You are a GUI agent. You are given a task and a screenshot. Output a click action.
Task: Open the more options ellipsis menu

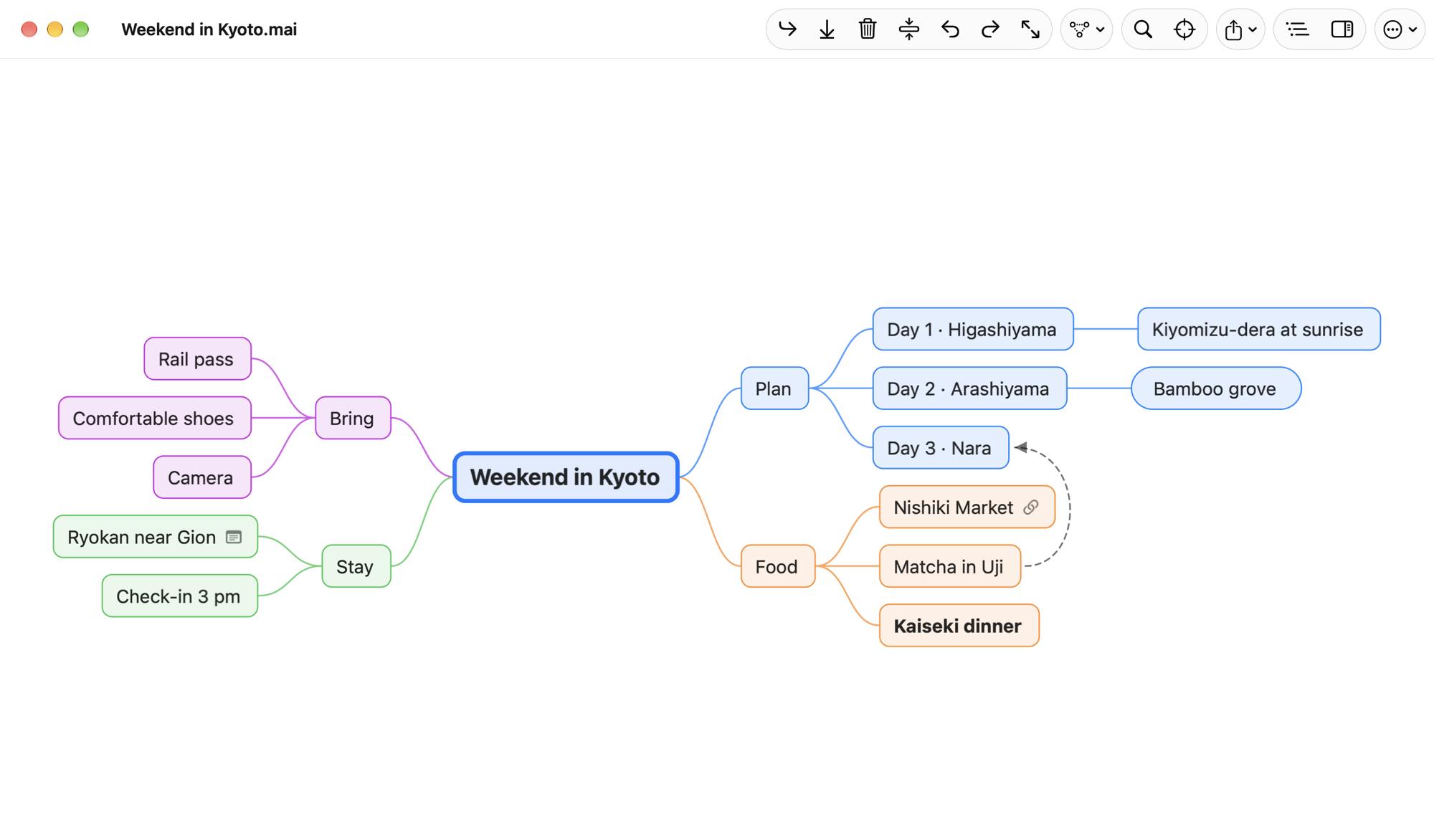(x=1400, y=29)
